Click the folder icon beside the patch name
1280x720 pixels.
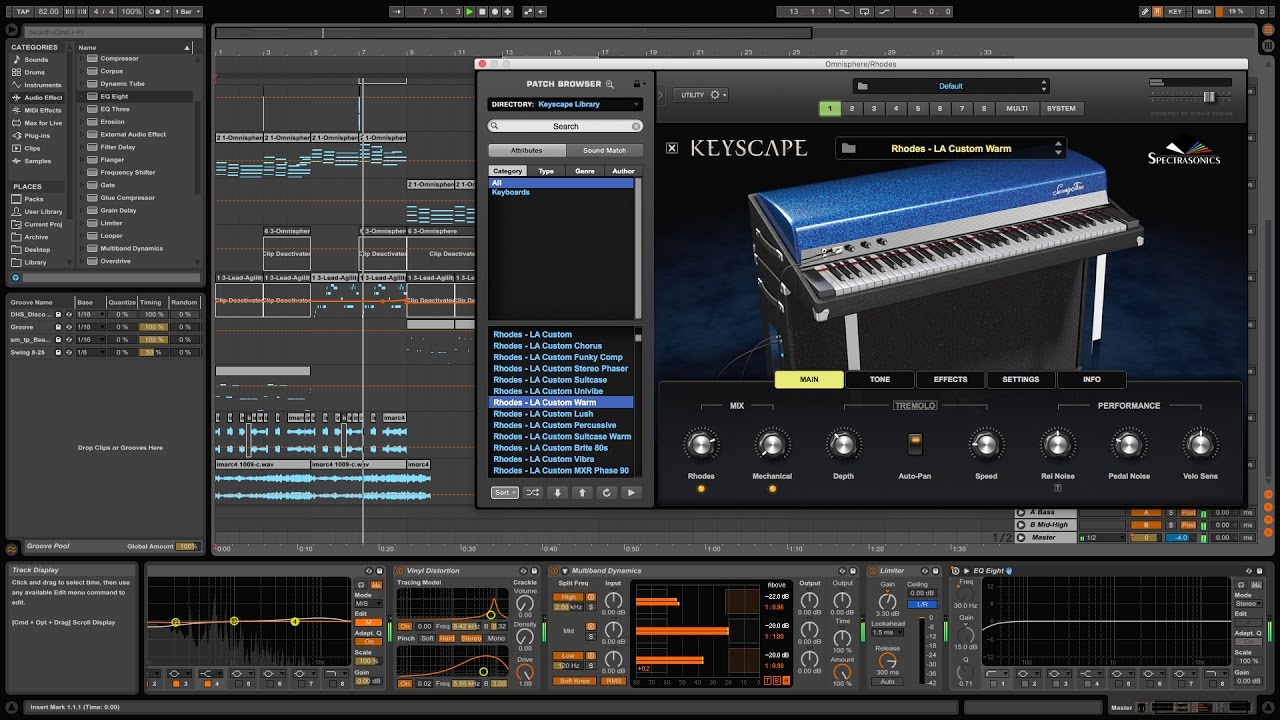pos(849,148)
